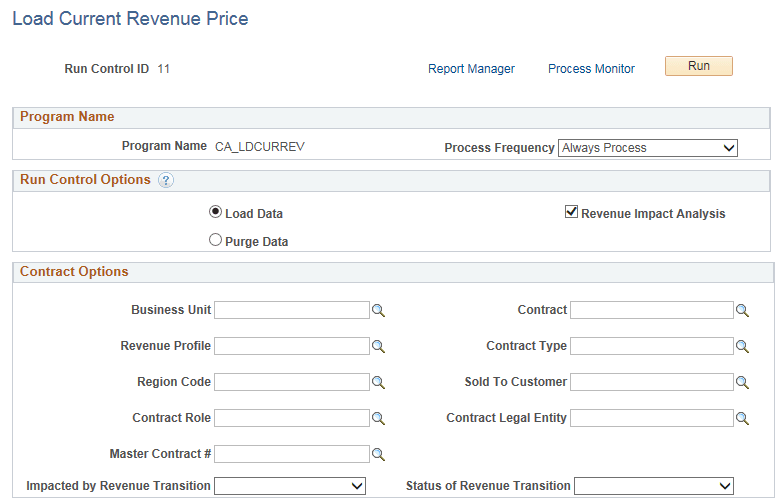This screenshot has width=781, height=503.
Task: Open Run Control Options help icon
Action: point(166,180)
